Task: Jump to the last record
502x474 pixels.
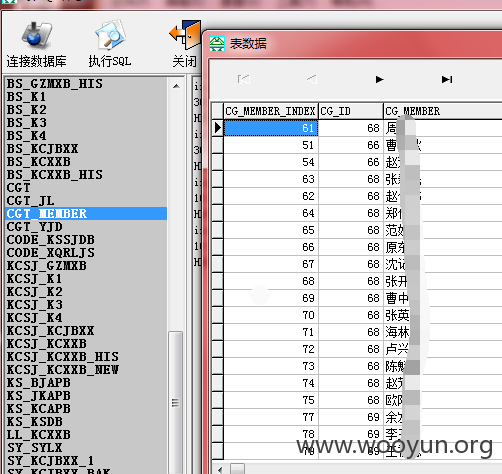Action: click(x=447, y=79)
